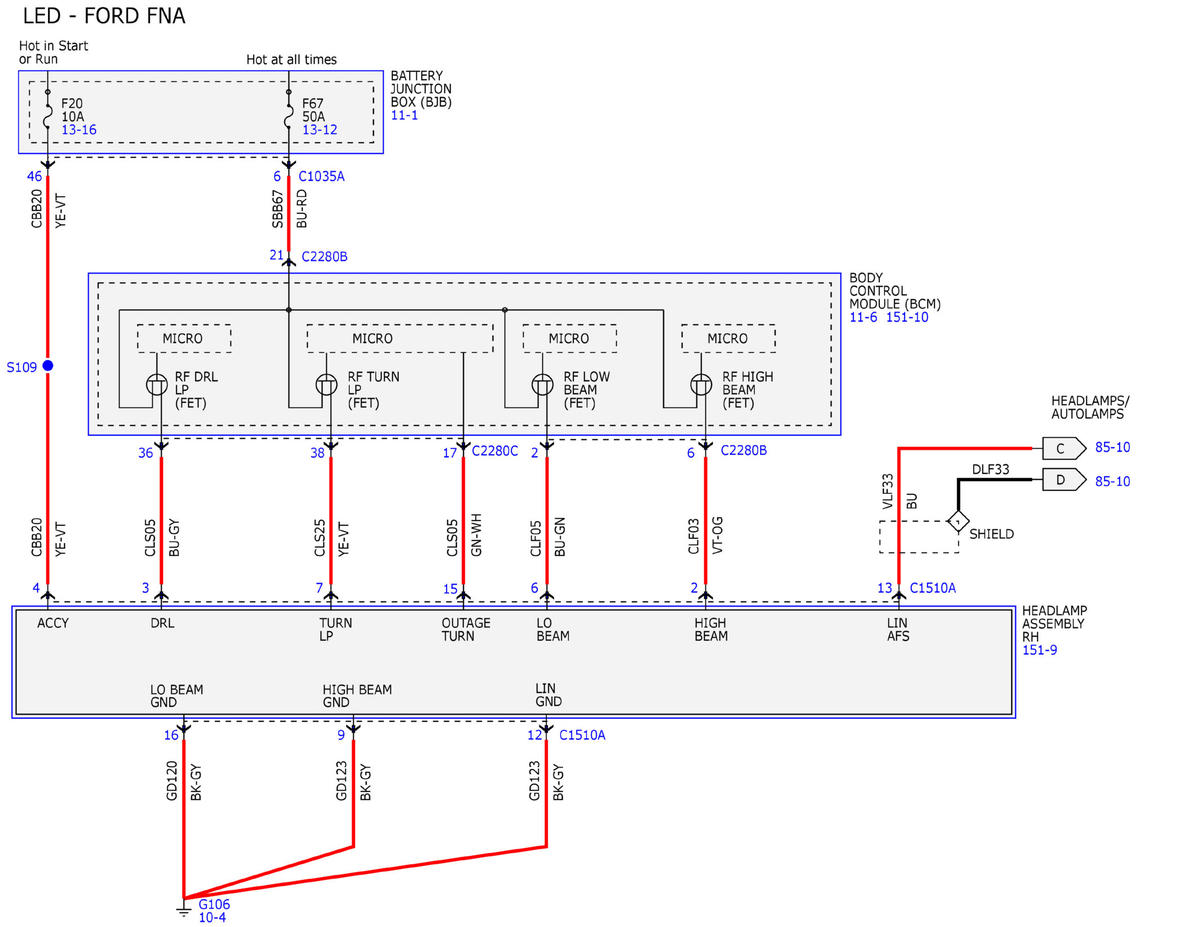Viewport: 1200px width, 927px height.
Task: Click the GN-WH wire color label
Action: (x=476, y=535)
